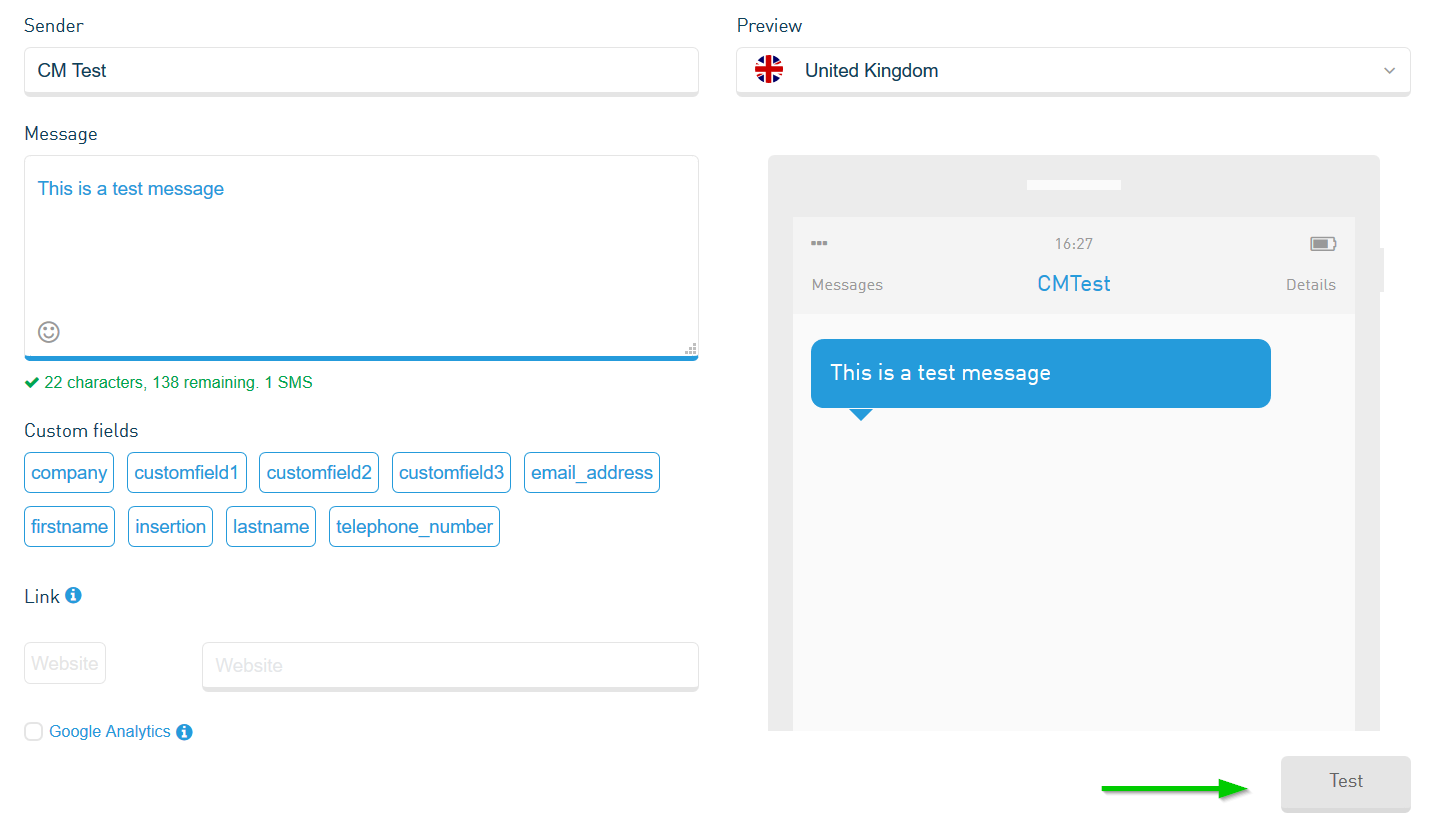1433x822 pixels.
Task: Click the Preview label
Action: 770,26
